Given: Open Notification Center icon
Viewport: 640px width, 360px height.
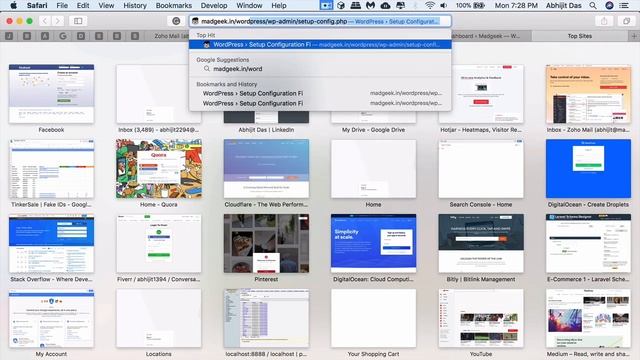Looking at the screenshot, I should (x=624, y=5).
